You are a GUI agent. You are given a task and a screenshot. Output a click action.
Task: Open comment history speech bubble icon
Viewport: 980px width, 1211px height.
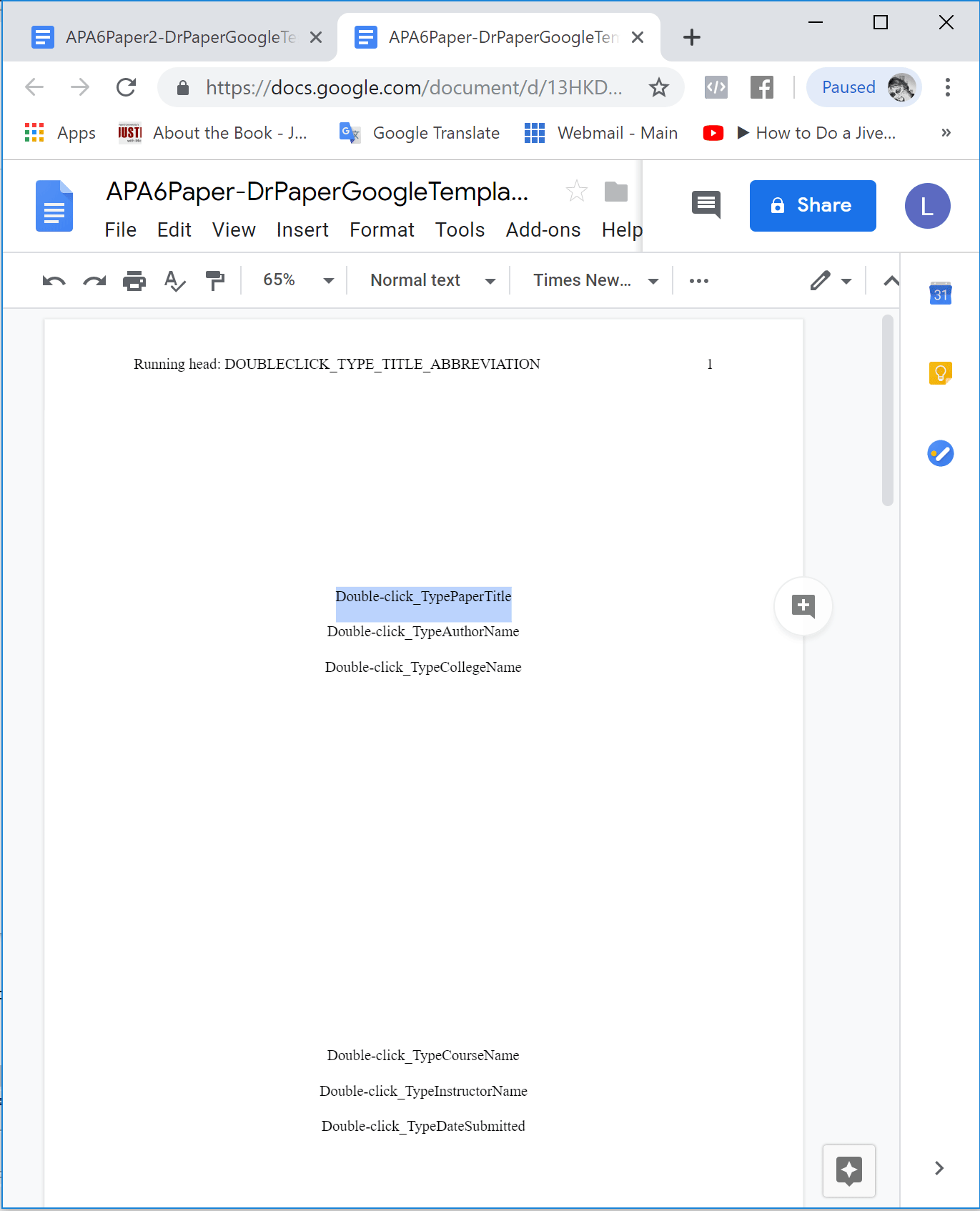pyautogui.click(x=706, y=205)
